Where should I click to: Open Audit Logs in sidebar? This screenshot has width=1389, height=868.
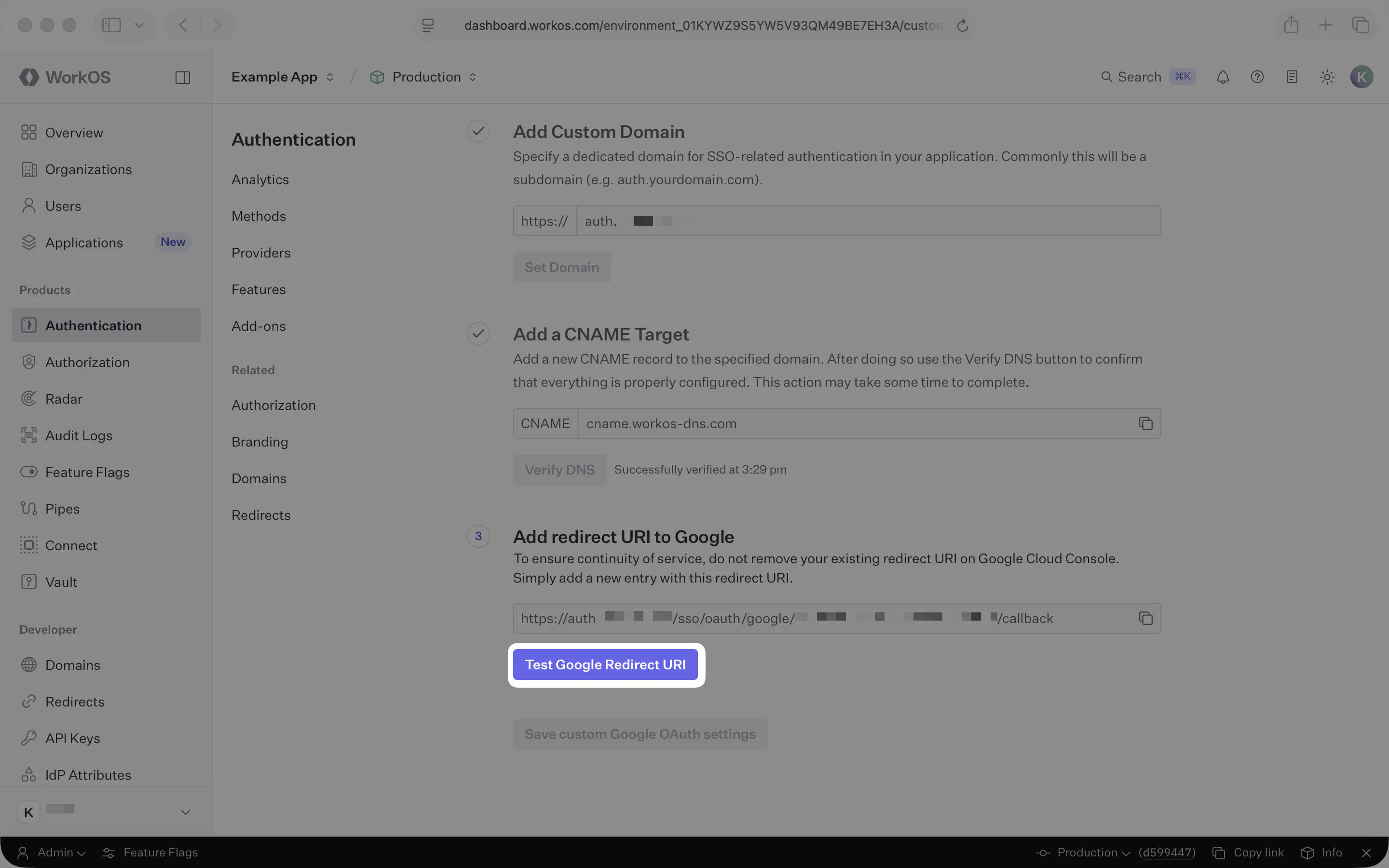[x=106, y=436]
